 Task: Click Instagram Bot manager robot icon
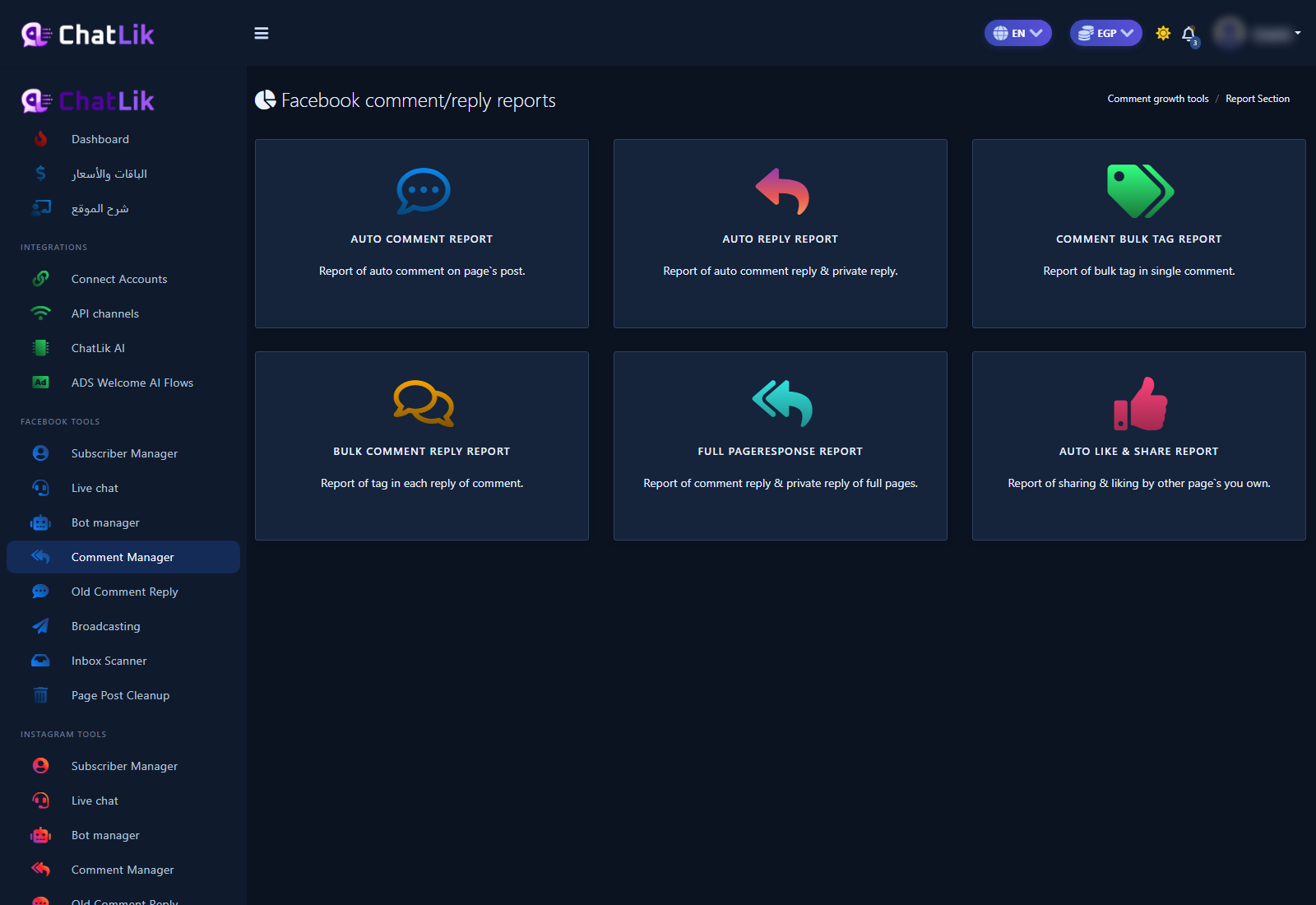pos(40,835)
